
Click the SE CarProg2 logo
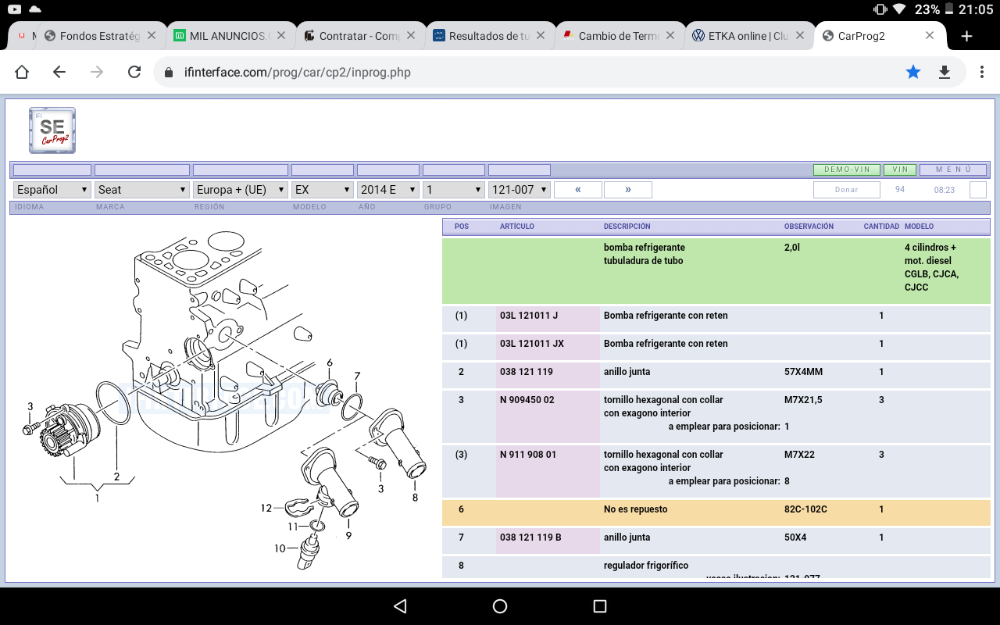pos(52,130)
